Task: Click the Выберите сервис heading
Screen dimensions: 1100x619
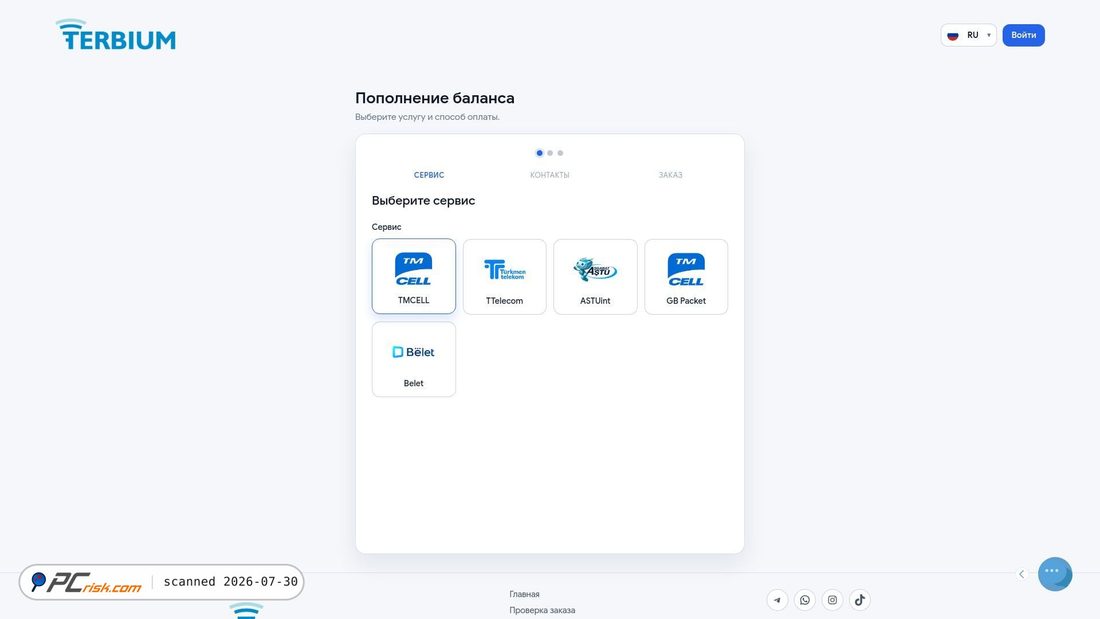Action: click(423, 201)
